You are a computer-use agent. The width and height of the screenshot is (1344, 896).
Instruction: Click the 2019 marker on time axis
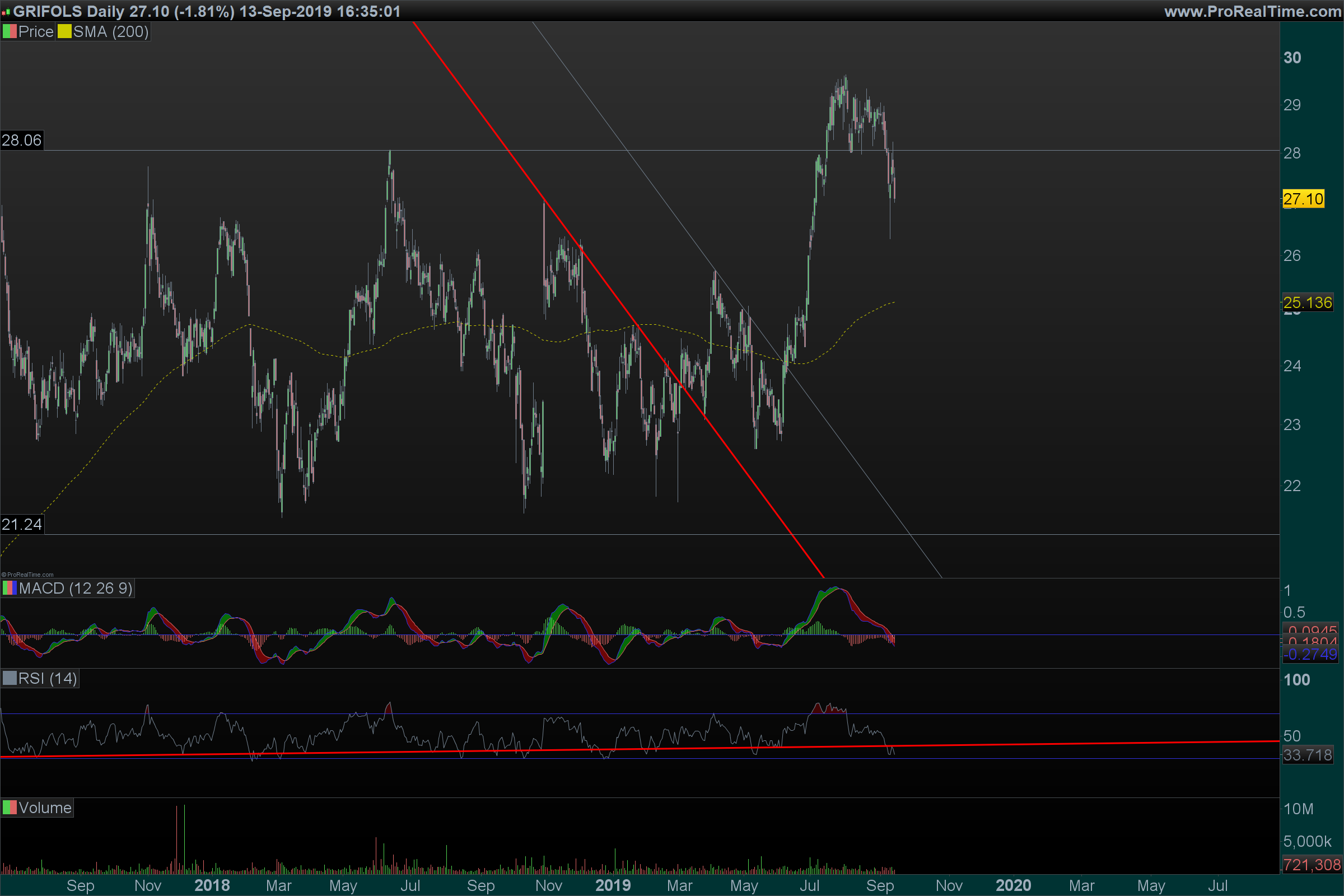pyautogui.click(x=613, y=885)
